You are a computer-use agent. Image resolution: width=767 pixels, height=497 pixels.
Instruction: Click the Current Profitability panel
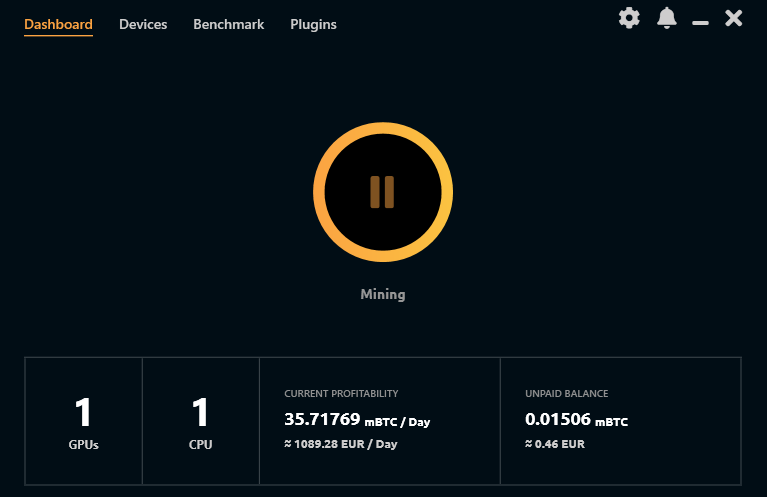click(380, 421)
